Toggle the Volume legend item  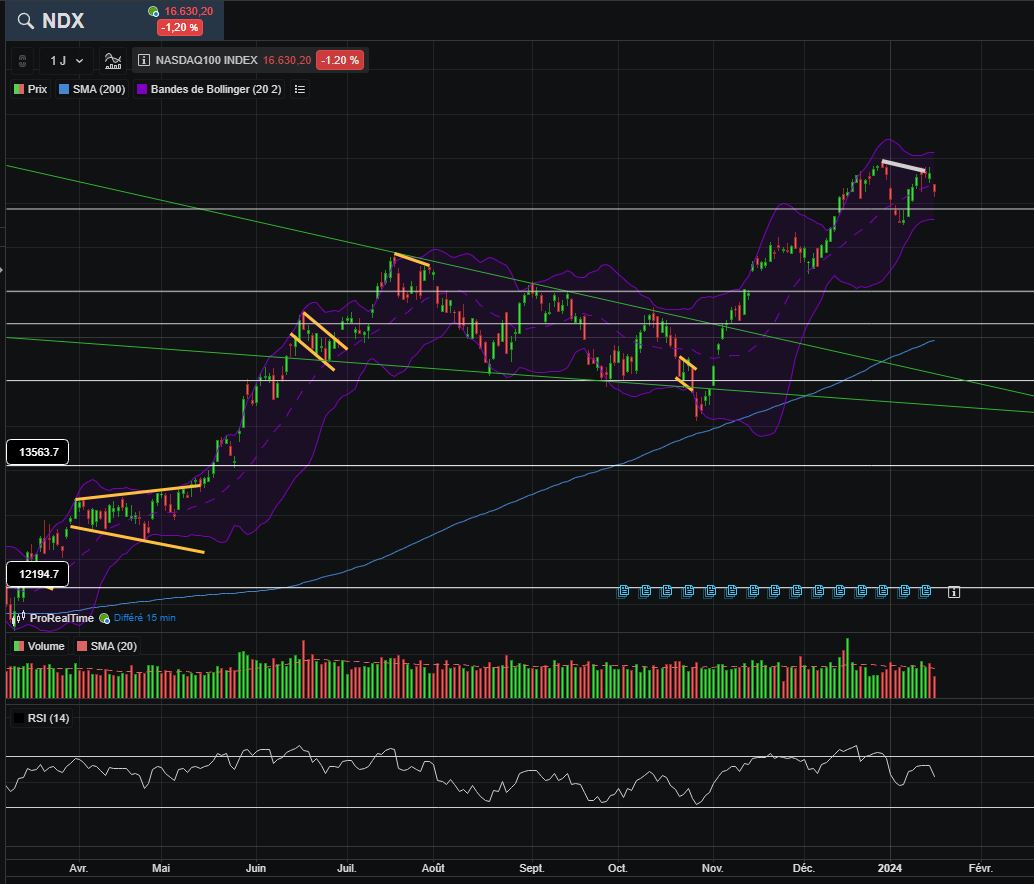point(40,646)
